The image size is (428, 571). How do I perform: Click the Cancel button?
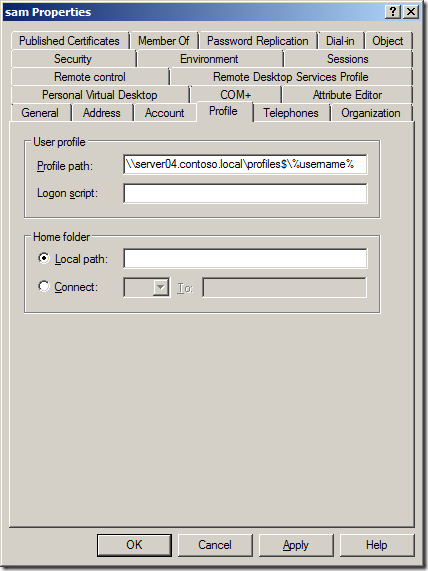coord(215,545)
